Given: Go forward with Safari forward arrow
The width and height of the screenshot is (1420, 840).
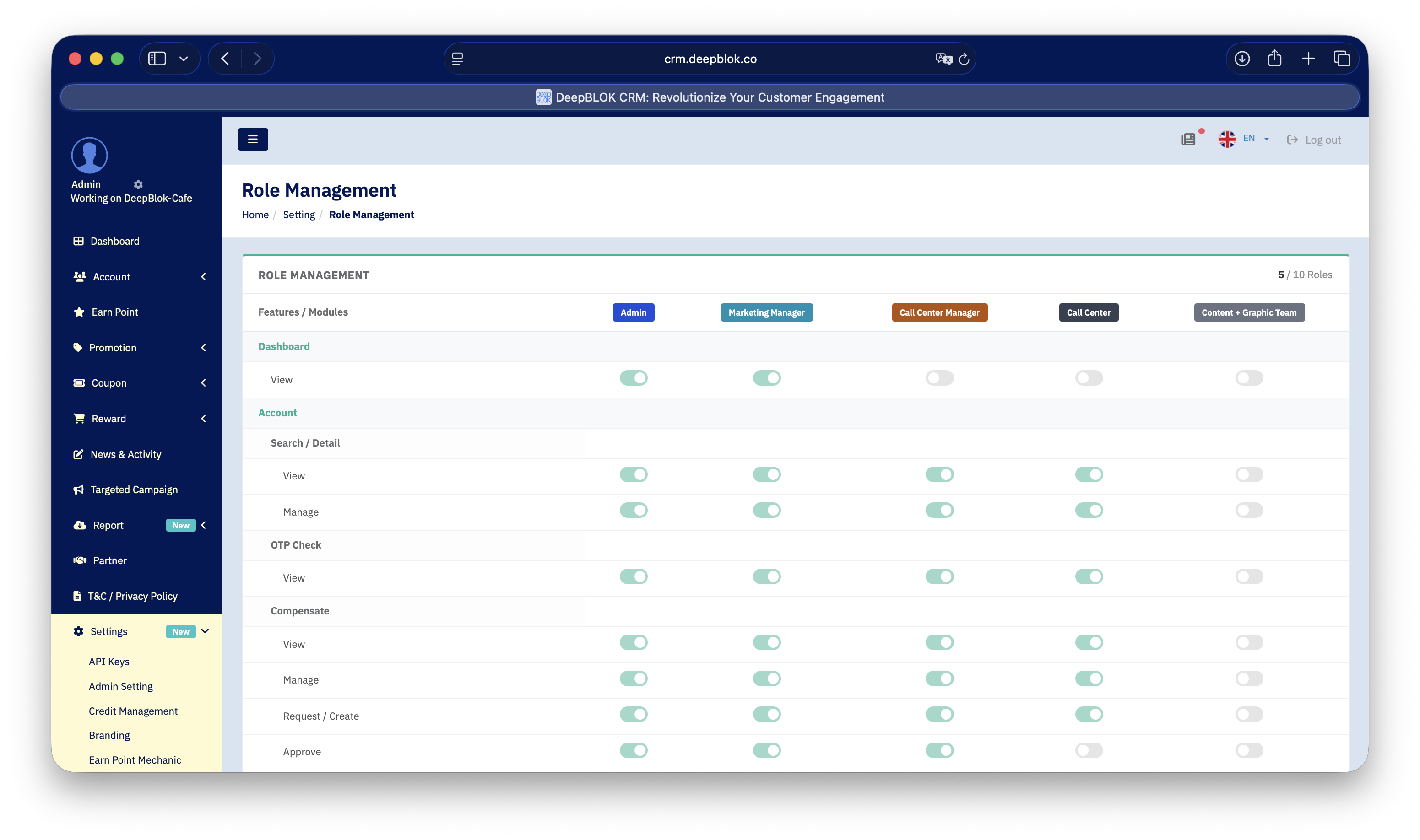Looking at the screenshot, I should click(x=258, y=58).
